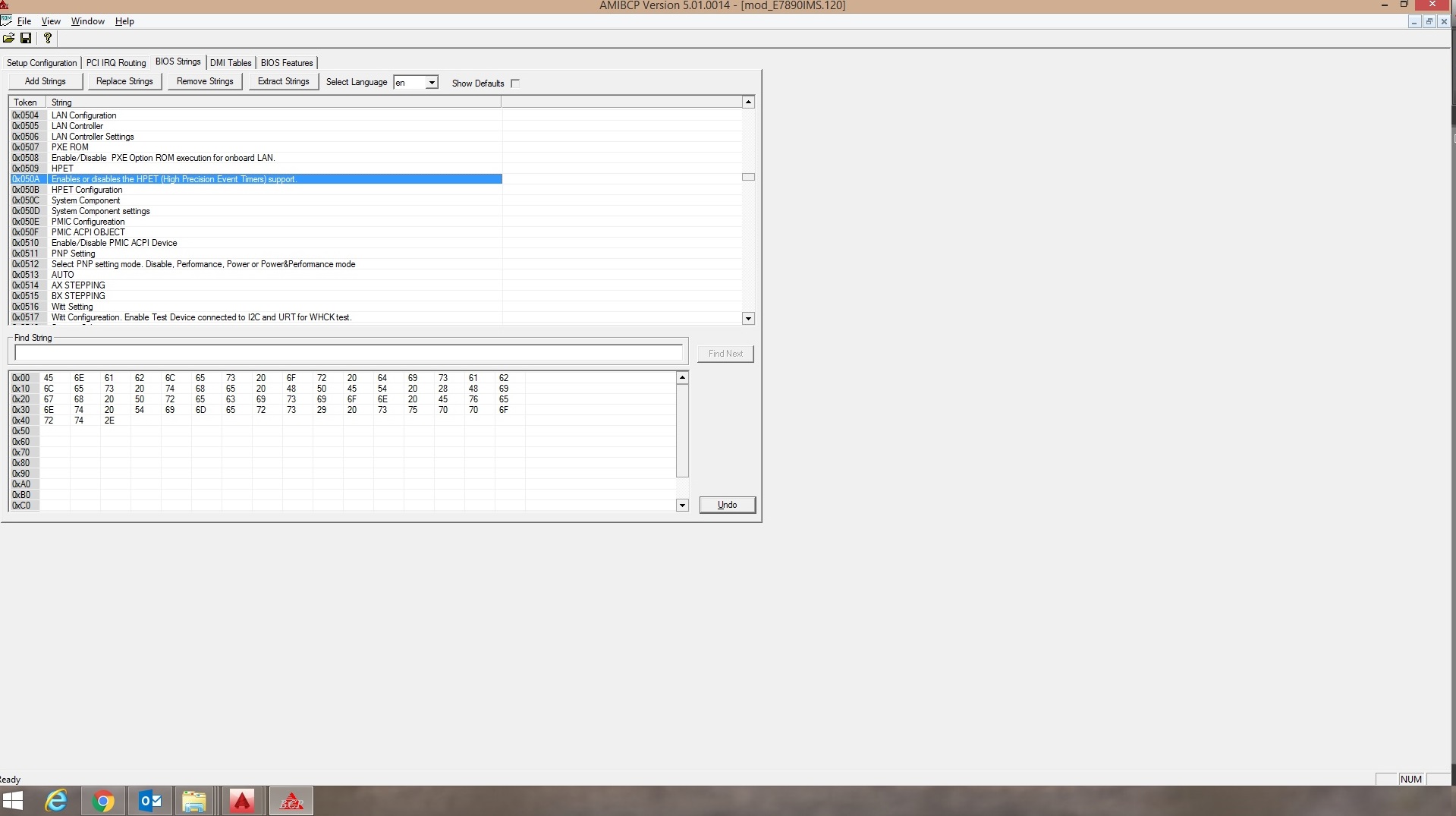Launch Internet Explorer from taskbar
The width and height of the screenshot is (1456, 816).
point(56,801)
